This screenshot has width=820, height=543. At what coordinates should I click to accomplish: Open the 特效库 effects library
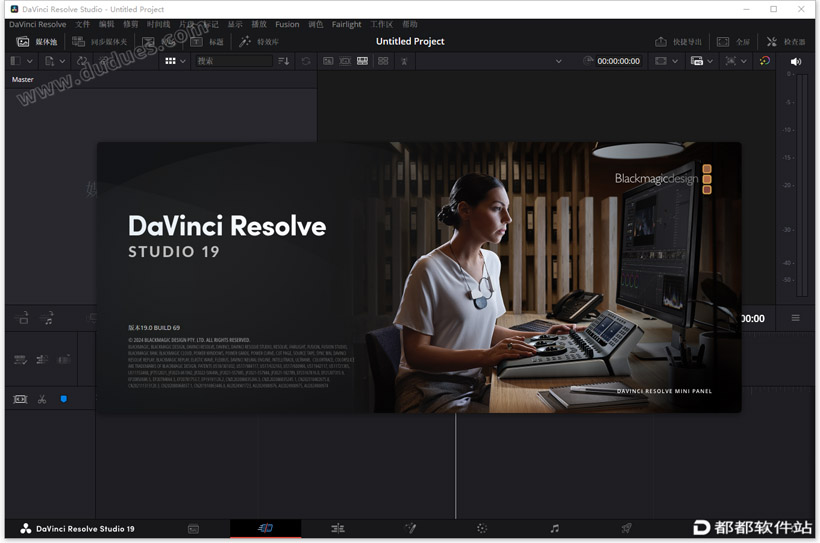pyautogui.click(x=259, y=42)
